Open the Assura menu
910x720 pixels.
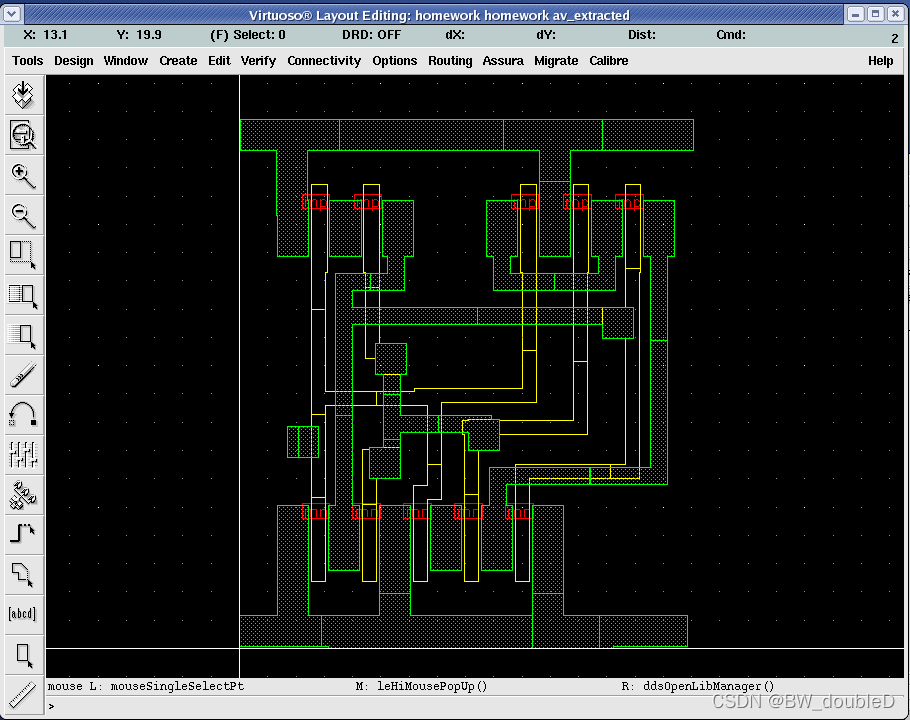[503, 61]
